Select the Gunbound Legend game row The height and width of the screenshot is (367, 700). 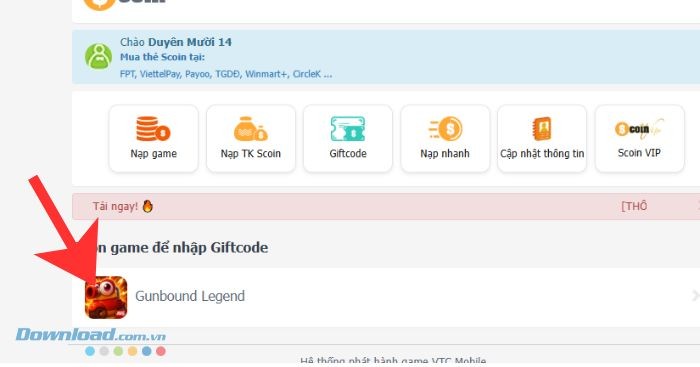point(386,297)
